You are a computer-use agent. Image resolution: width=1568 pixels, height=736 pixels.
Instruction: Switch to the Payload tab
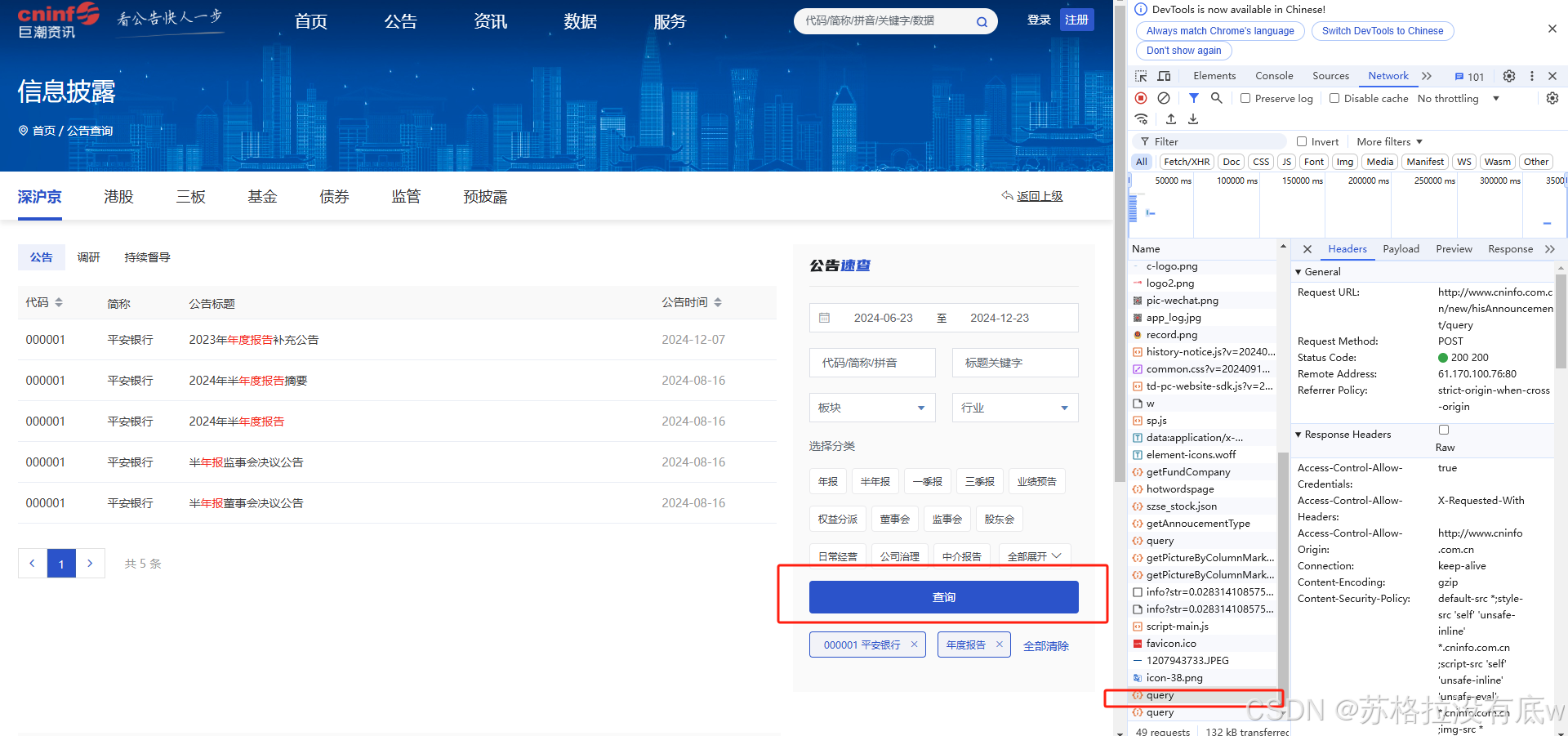click(1401, 249)
